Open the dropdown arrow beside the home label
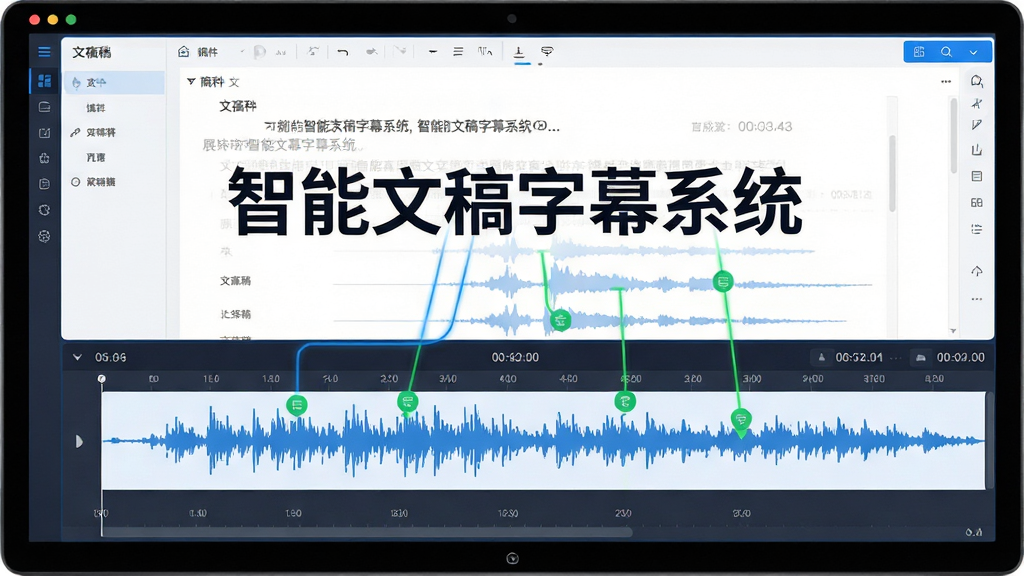The image size is (1024, 576). [x=242, y=52]
